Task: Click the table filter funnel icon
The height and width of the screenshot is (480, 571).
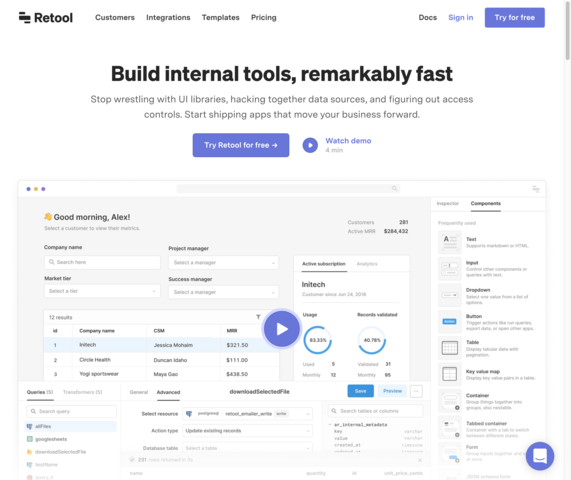Action: pos(258,317)
